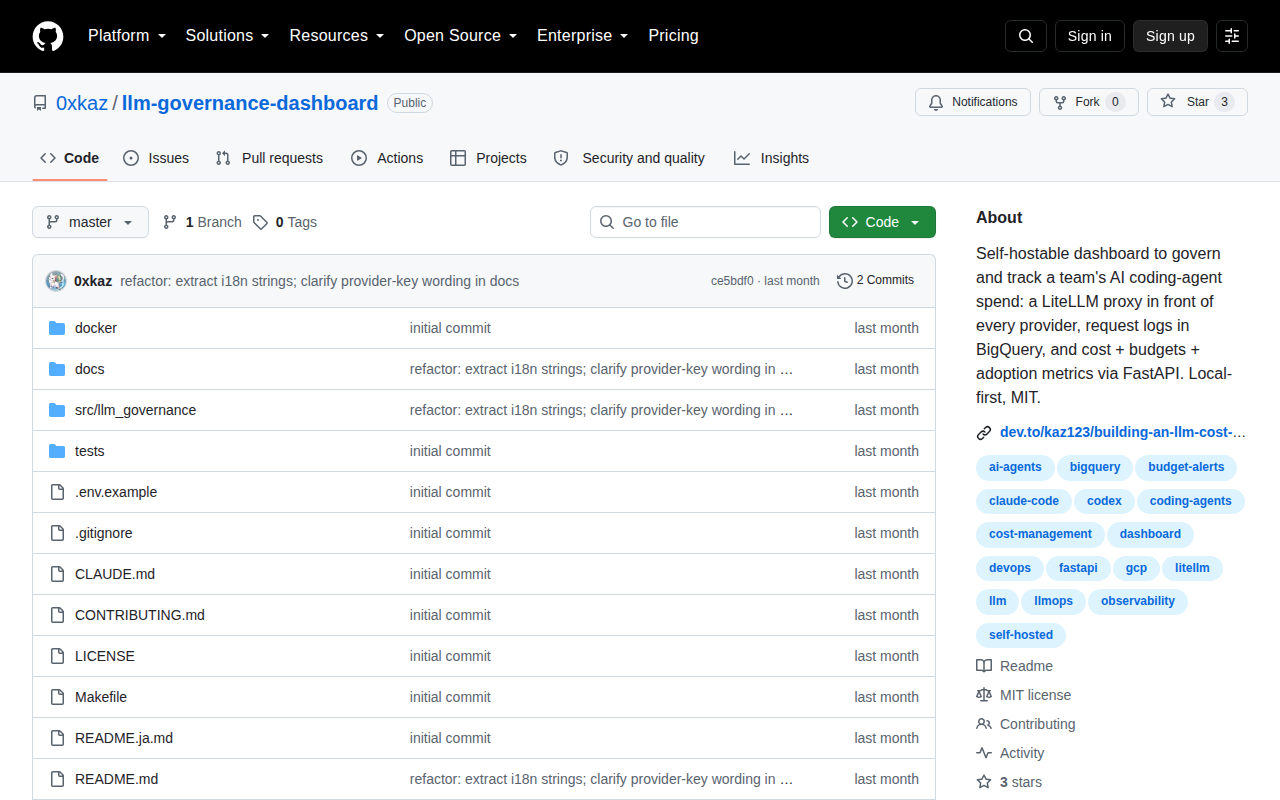Image resolution: width=1280 pixels, height=800 pixels.
Task: Click the Activity pulse icon
Action: click(x=984, y=753)
